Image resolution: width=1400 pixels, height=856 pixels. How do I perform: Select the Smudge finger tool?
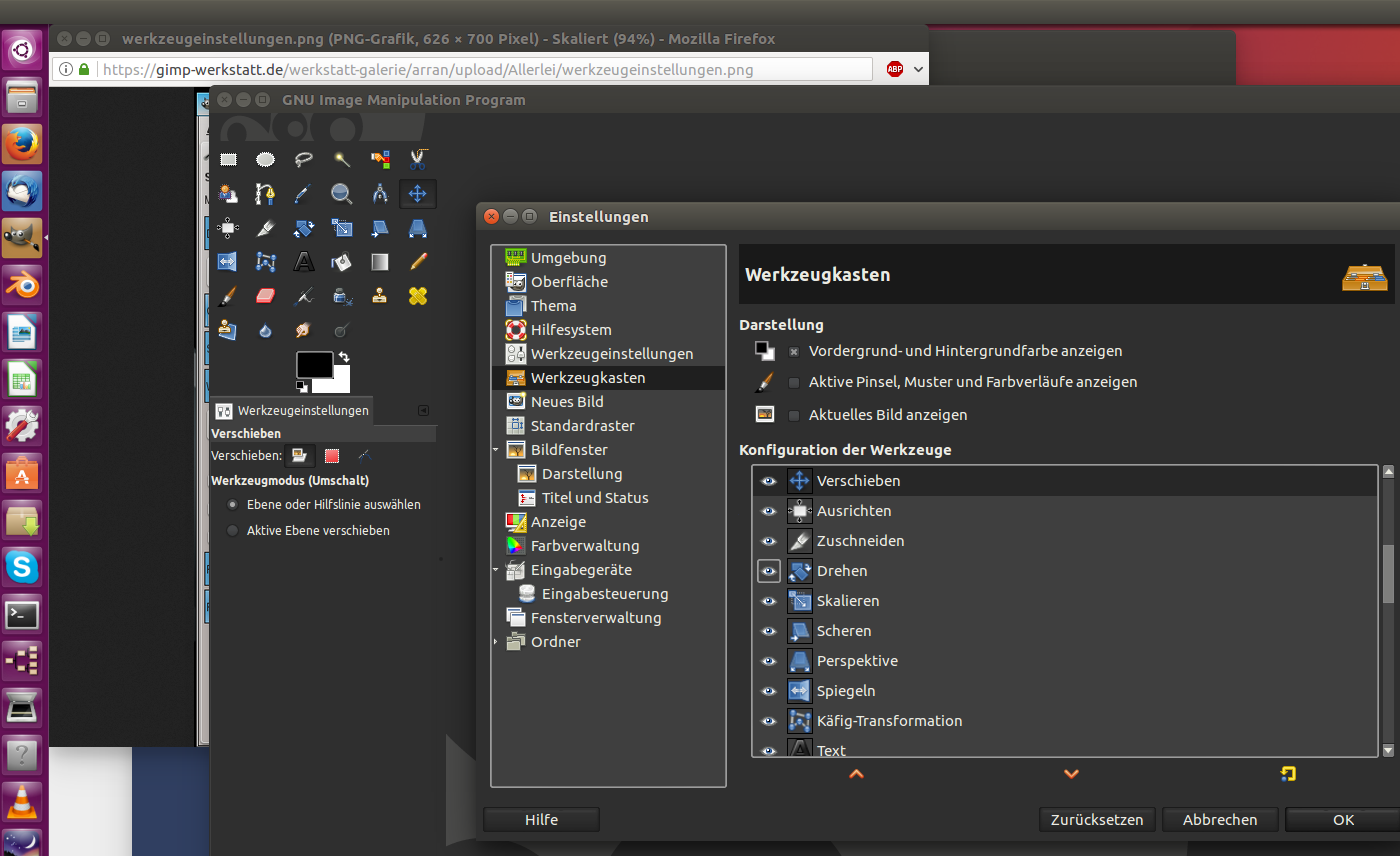click(304, 330)
